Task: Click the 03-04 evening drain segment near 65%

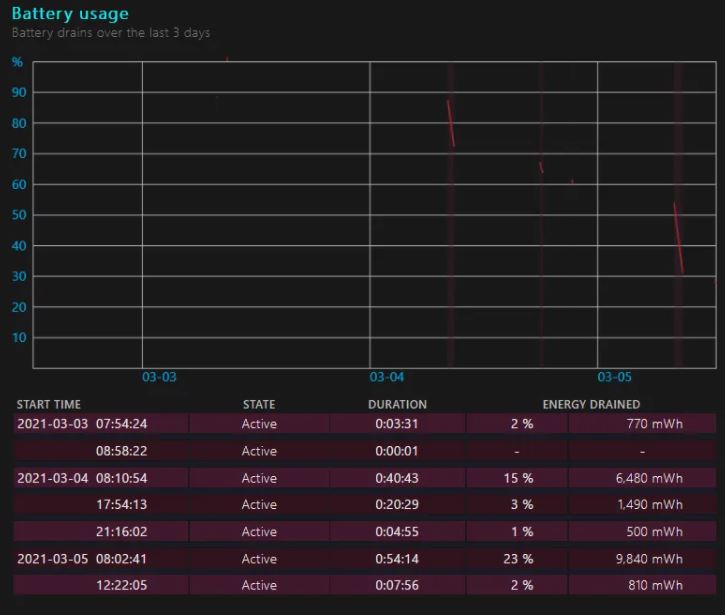Action: click(541, 167)
